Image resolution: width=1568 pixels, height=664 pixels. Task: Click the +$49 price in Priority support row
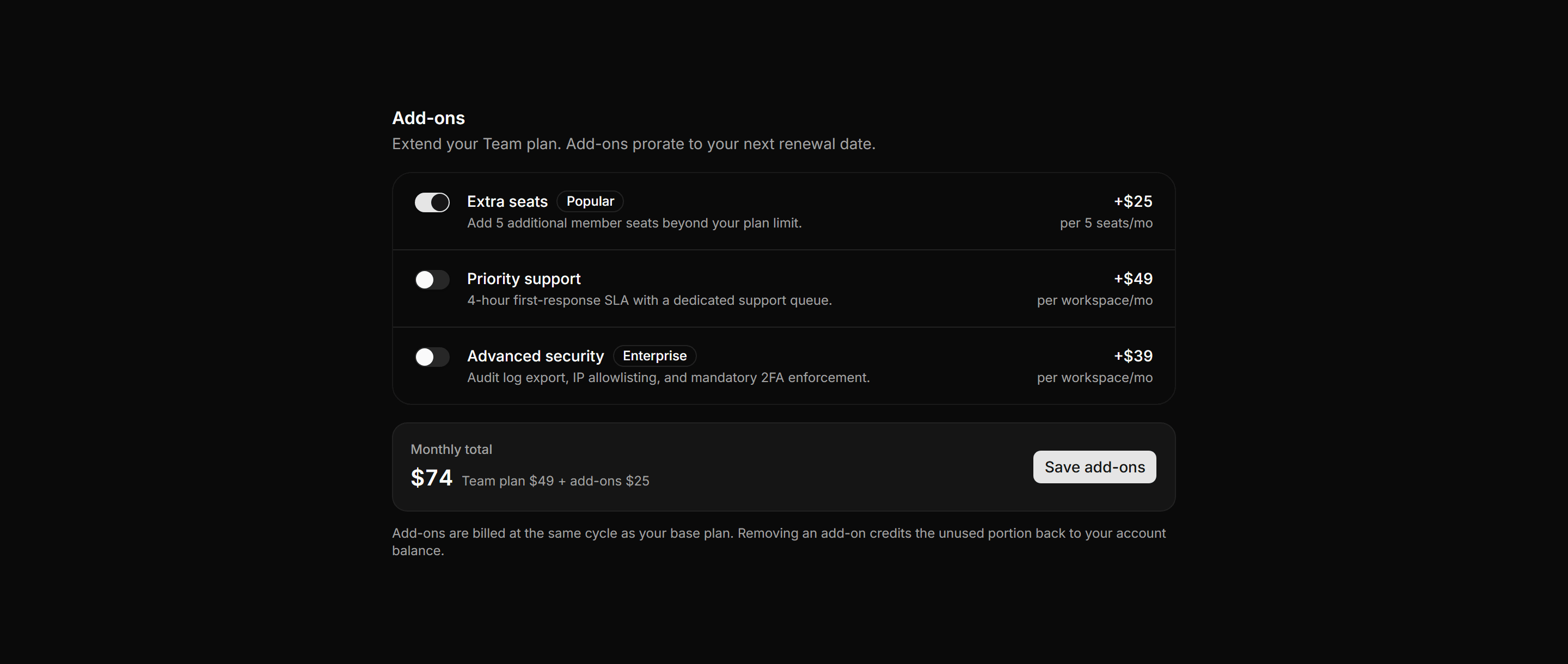click(x=1133, y=279)
